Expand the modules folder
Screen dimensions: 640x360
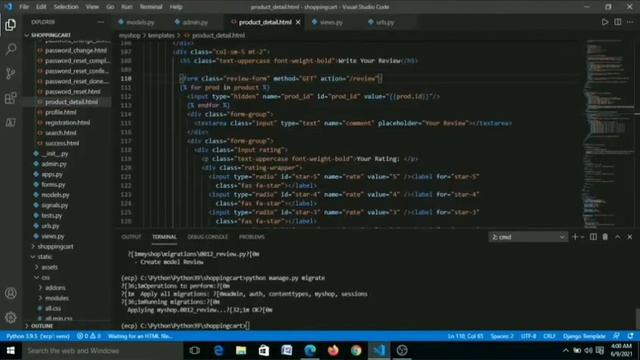pyautogui.click(x=53, y=298)
